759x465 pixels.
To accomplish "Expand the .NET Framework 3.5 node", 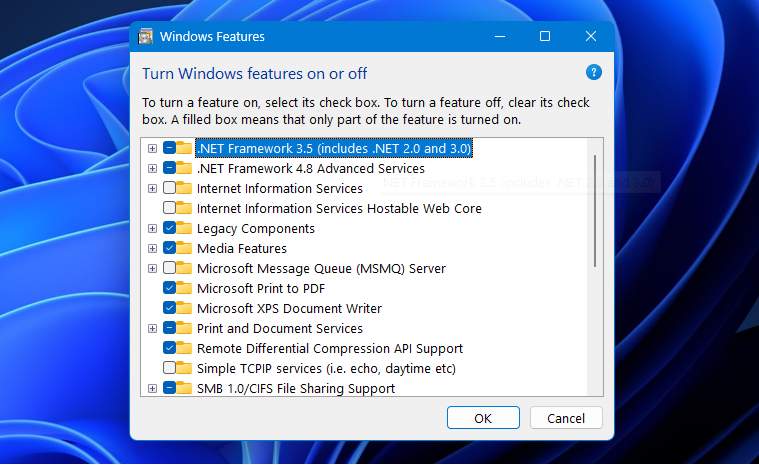I will tap(152, 148).
